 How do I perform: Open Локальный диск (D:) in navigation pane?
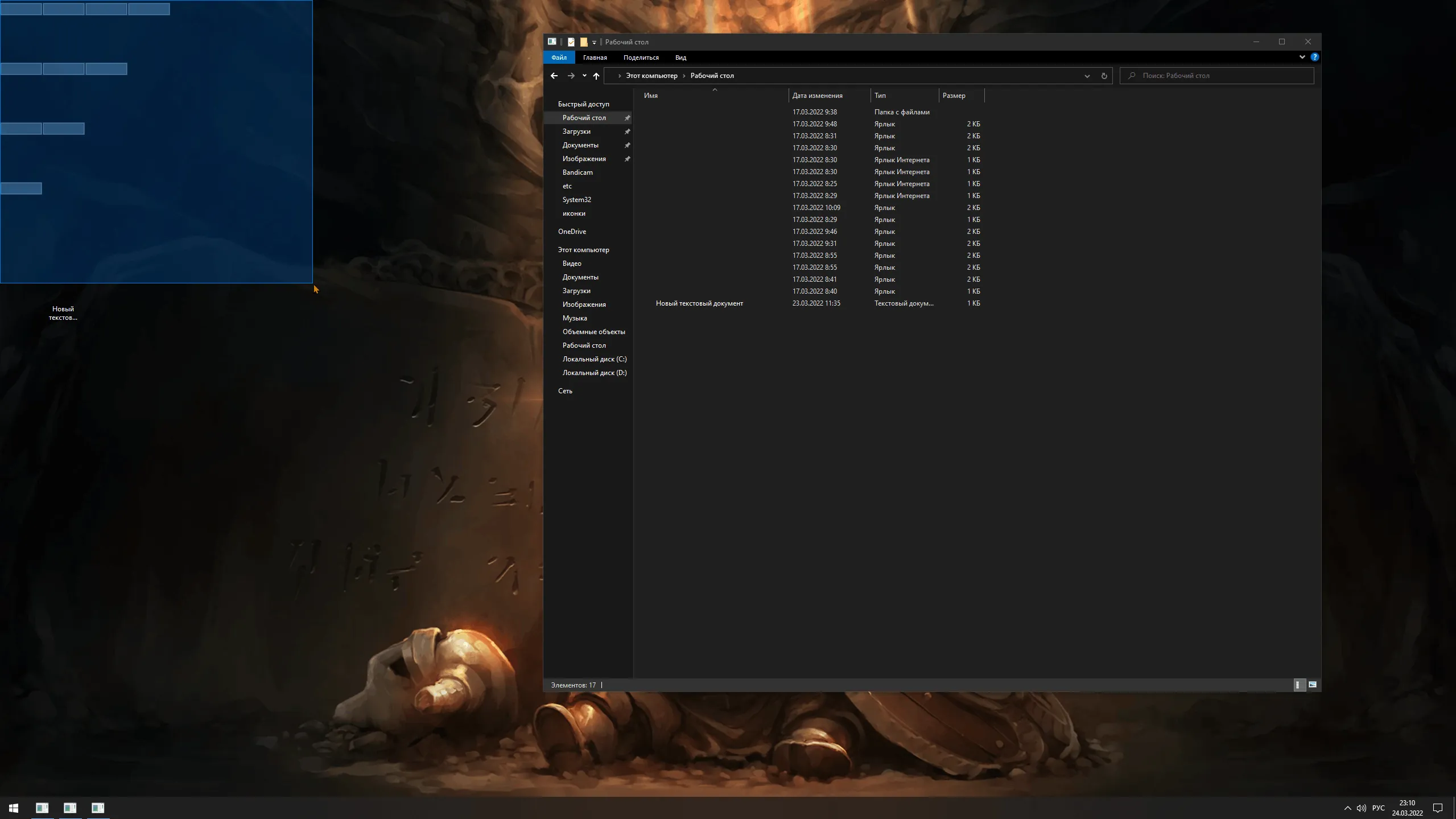[595, 373]
